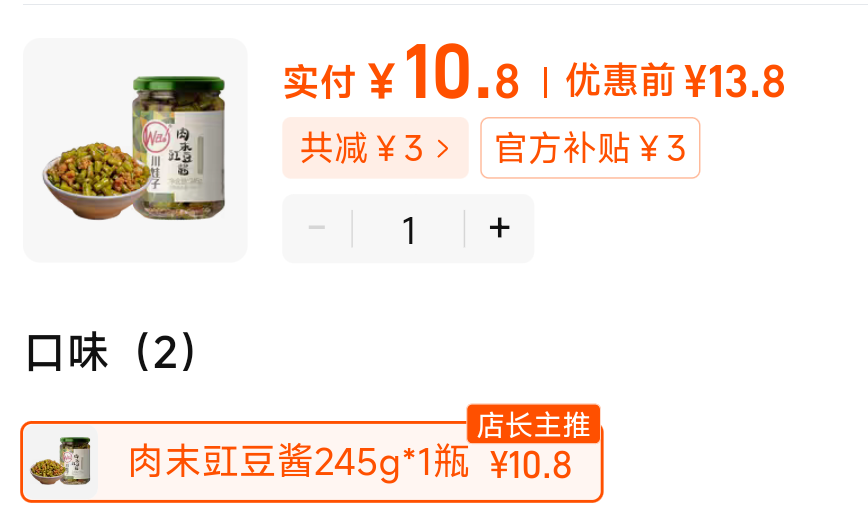This screenshot has width=868, height=516.
Task: Tap the 实付 ¥10.8 paid price
Action: 401,73
